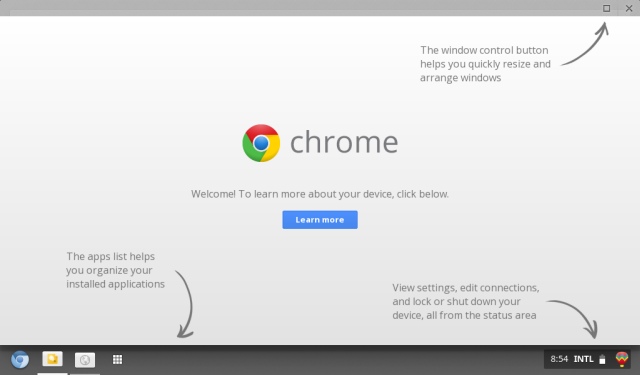640x375 pixels.
Task: Close the welcome window
Action: tap(629, 8)
